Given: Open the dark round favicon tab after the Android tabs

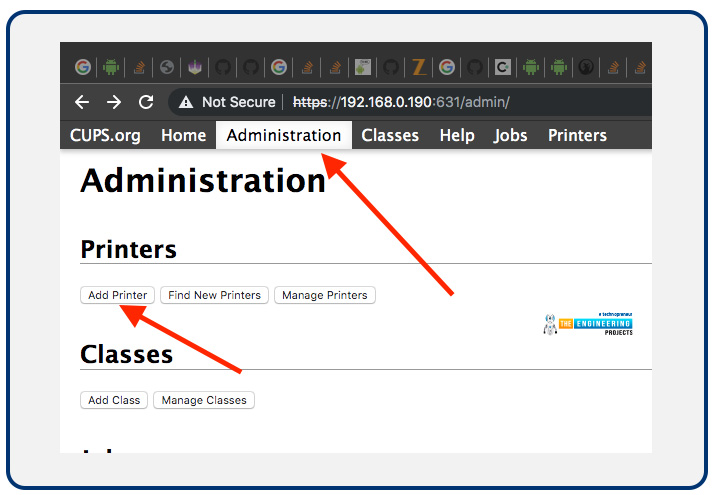Looking at the screenshot, I should 586,67.
